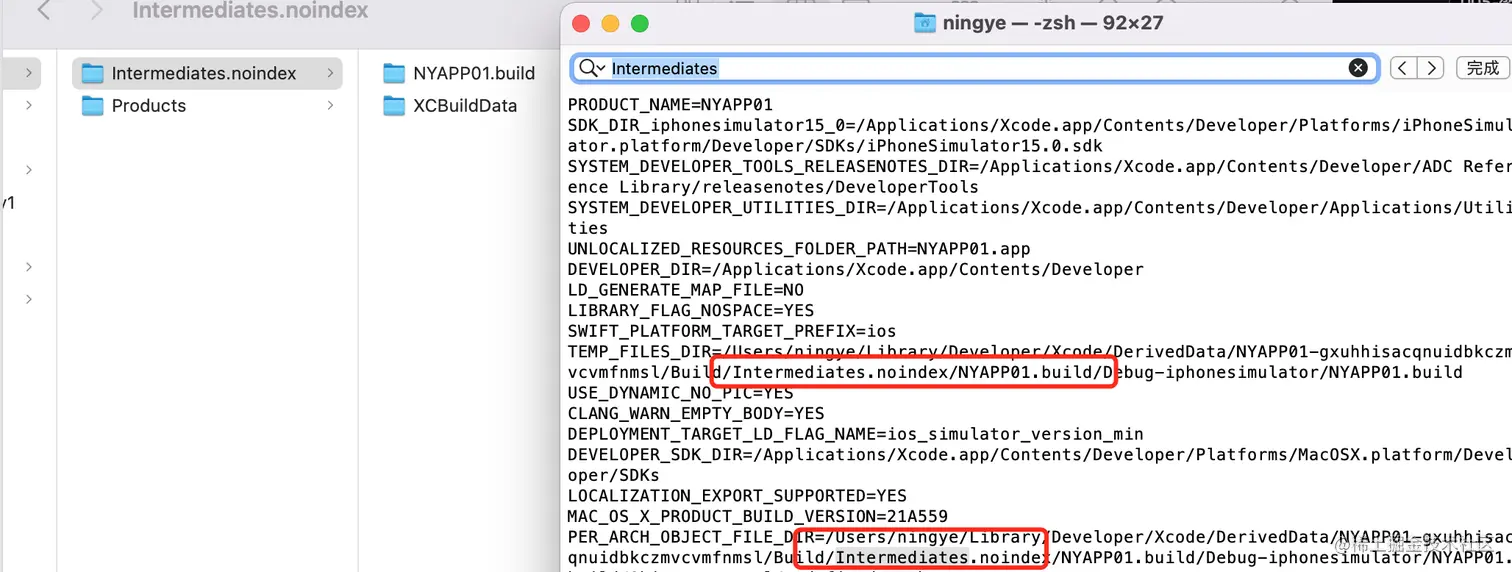The height and width of the screenshot is (572, 1512).
Task: Clear the Terminal search field
Action: [x=1358, y=68]
